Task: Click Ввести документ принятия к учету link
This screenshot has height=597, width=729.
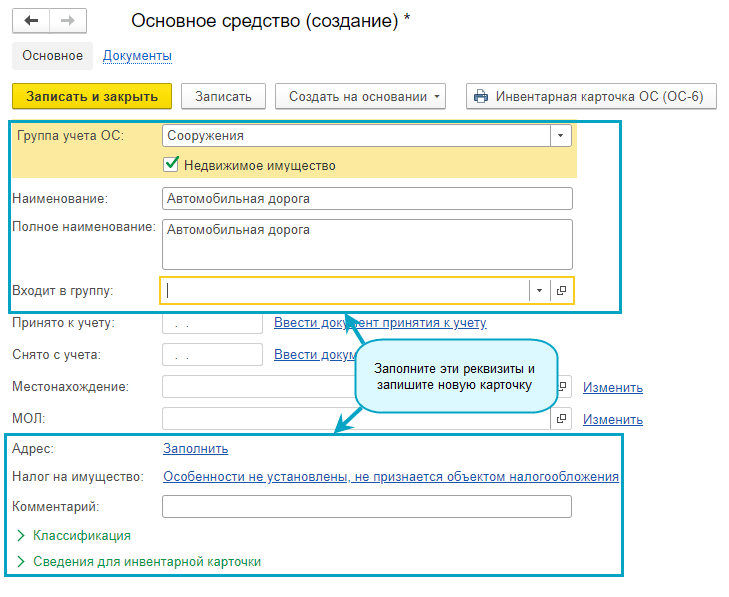Action: (380, 322)
